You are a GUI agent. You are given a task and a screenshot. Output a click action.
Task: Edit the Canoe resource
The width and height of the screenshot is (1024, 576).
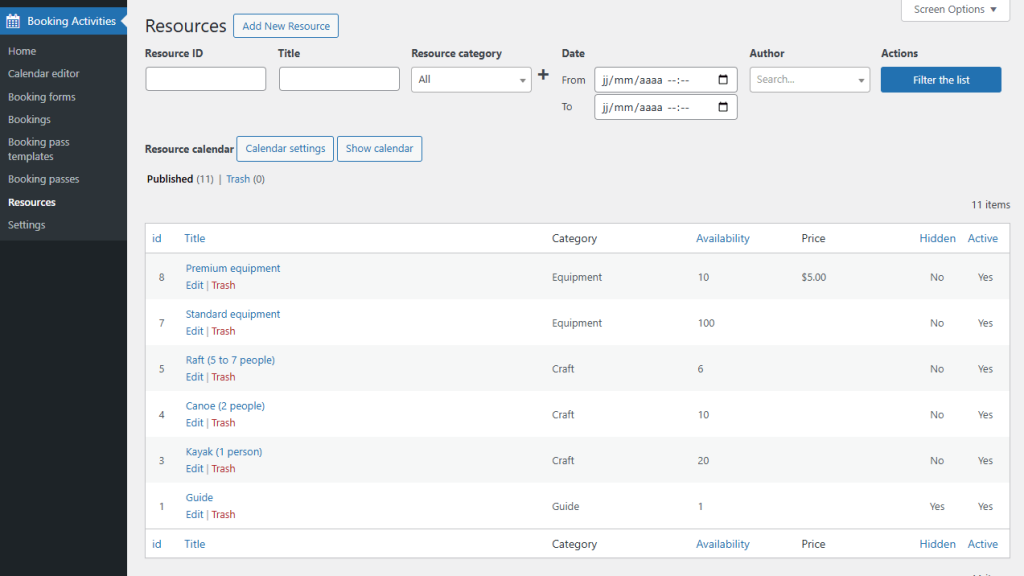(195, 423)
